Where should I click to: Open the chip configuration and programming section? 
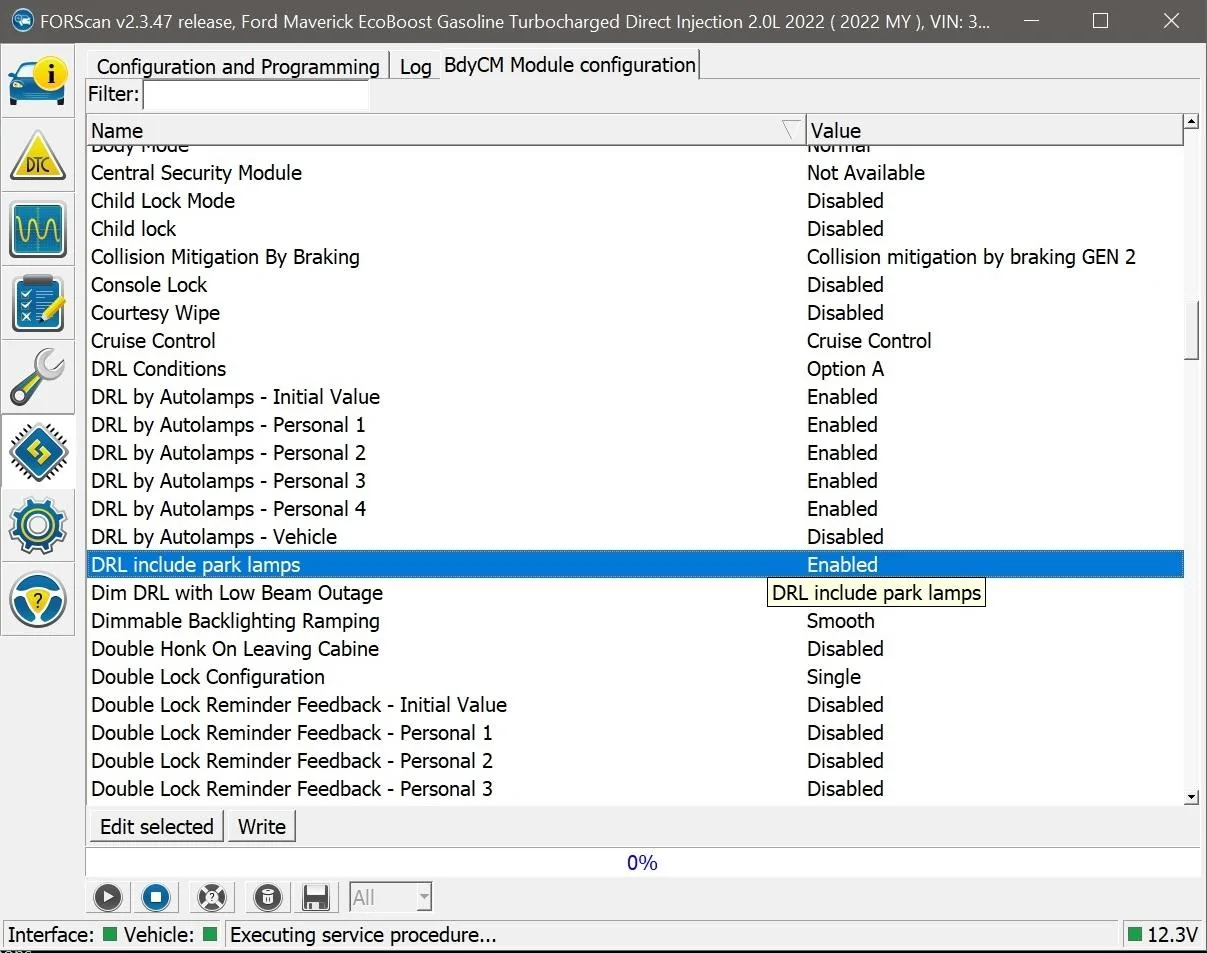[38, 451]
